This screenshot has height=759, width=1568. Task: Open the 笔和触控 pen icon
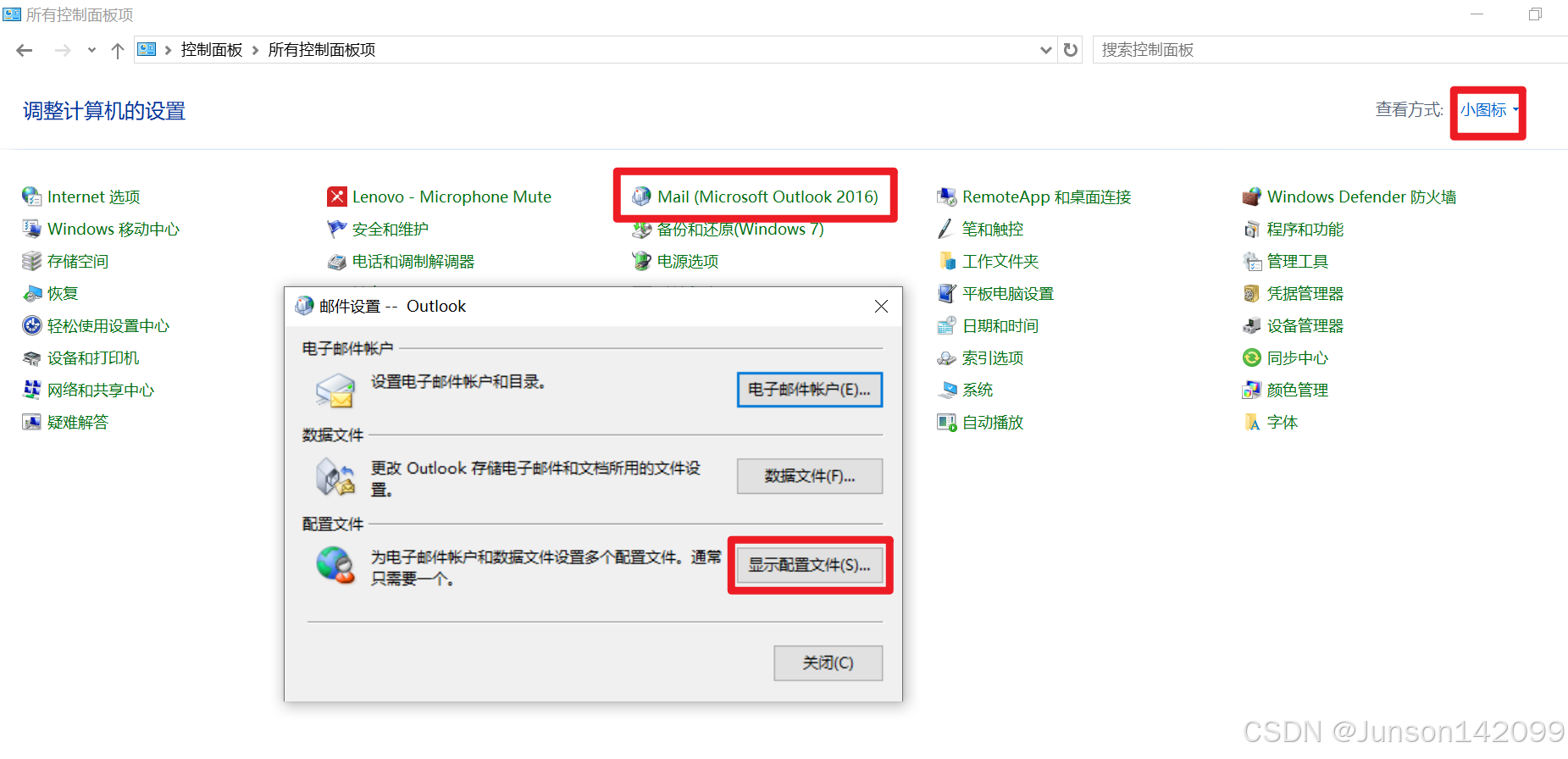[946, 229]
